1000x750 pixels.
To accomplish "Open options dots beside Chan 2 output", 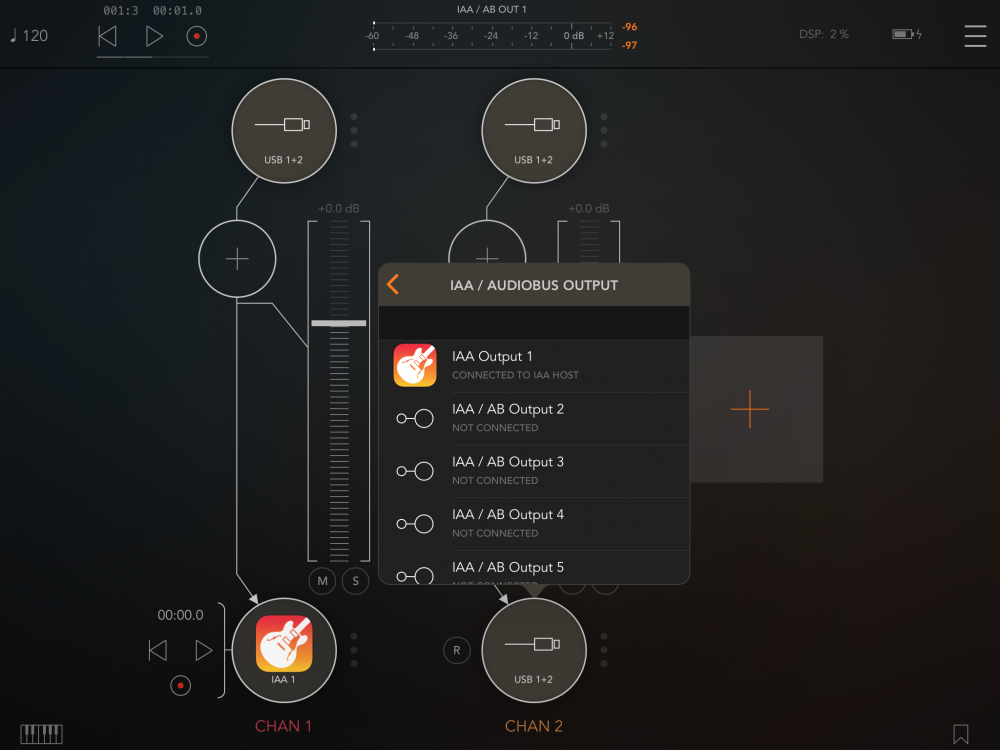I will [604, 650].
